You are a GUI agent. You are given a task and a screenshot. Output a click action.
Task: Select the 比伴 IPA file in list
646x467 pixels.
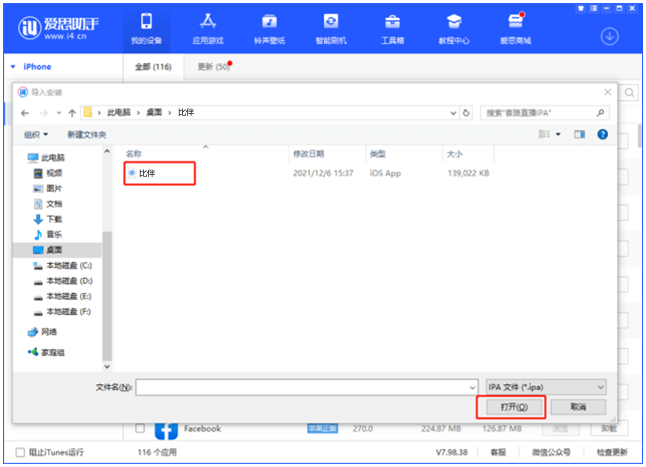(147, 173)
